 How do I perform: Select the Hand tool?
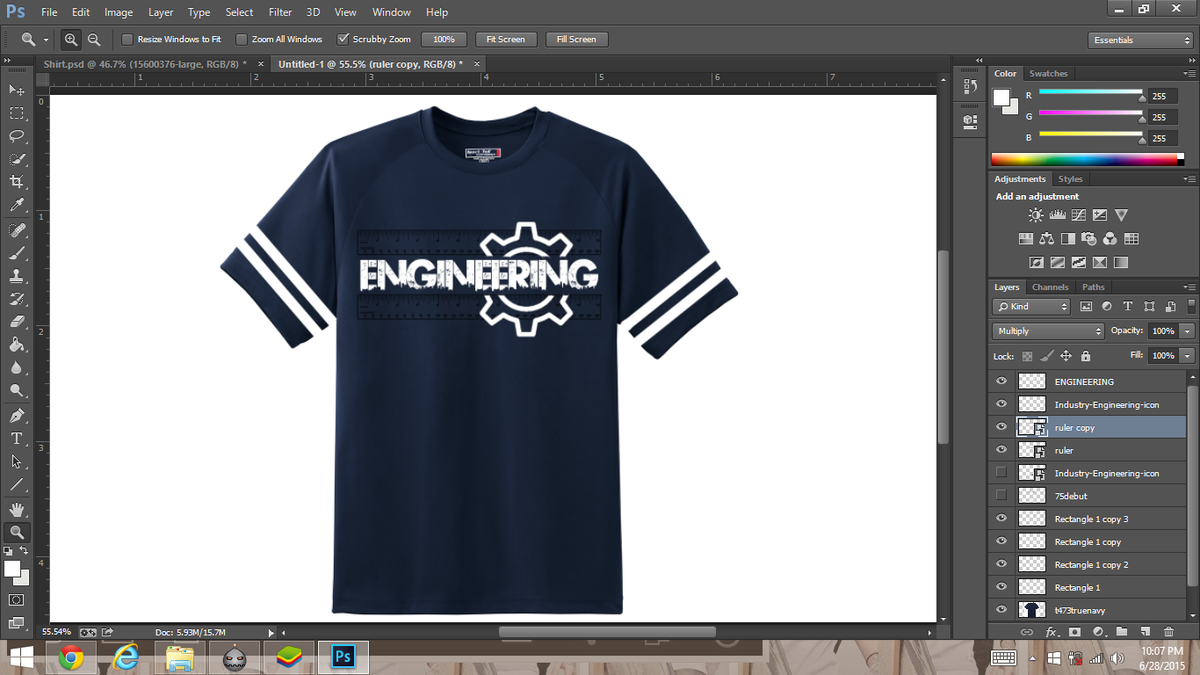tap(17, 509)
